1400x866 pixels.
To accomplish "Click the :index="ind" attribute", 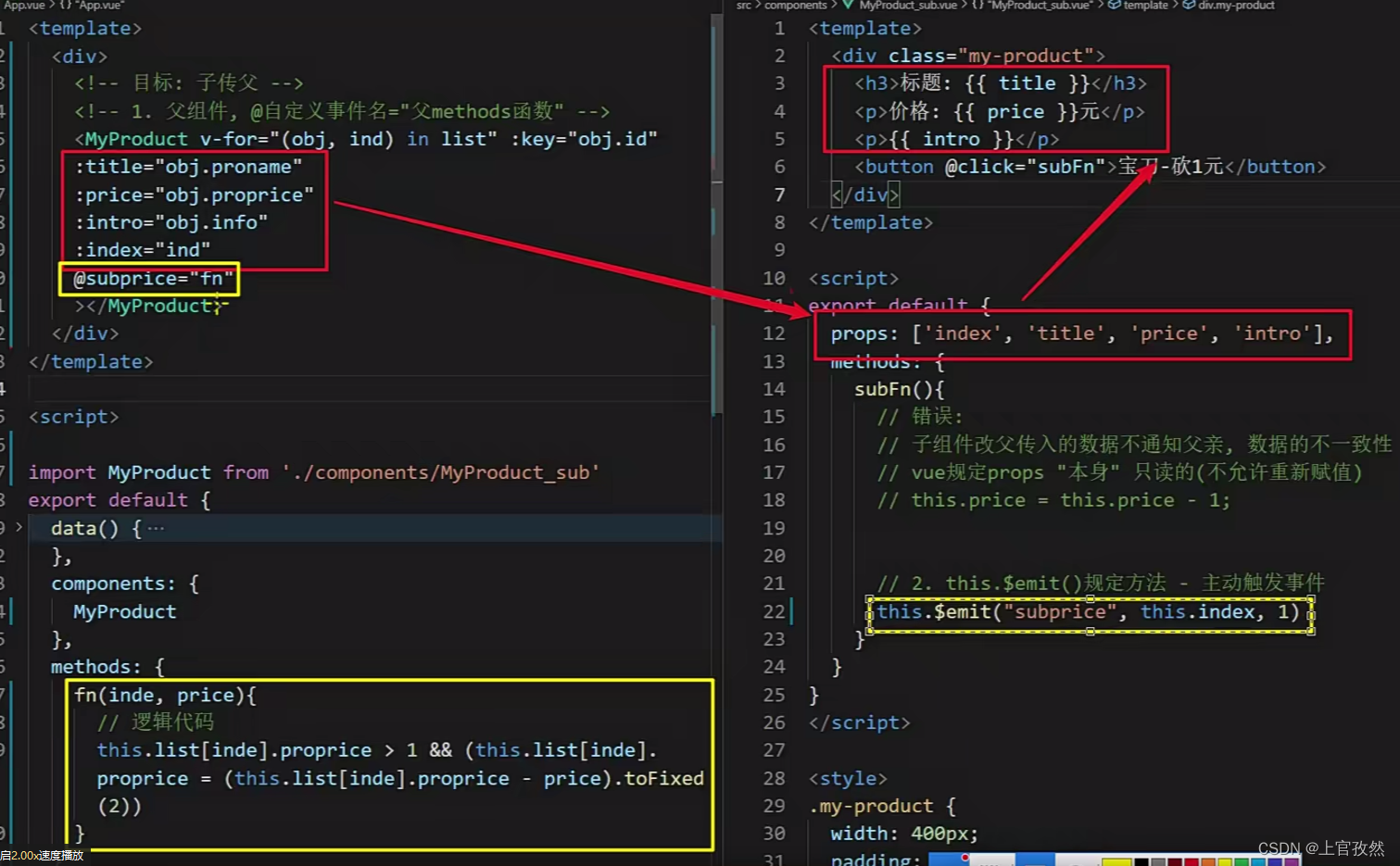I will tap(143, 250).
